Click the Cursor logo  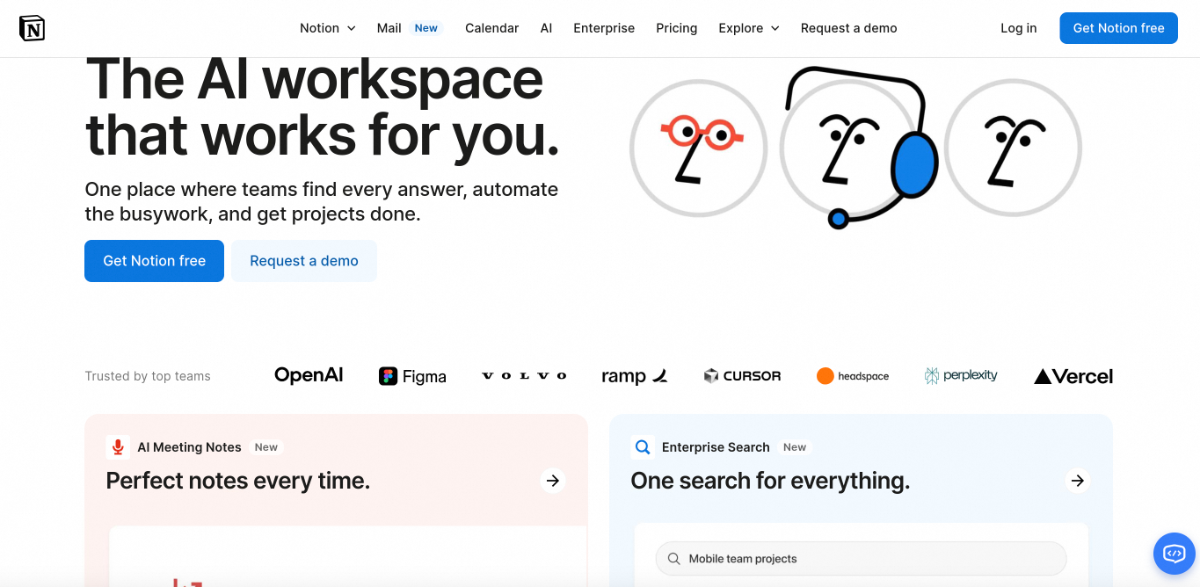[x=742, y=376]
